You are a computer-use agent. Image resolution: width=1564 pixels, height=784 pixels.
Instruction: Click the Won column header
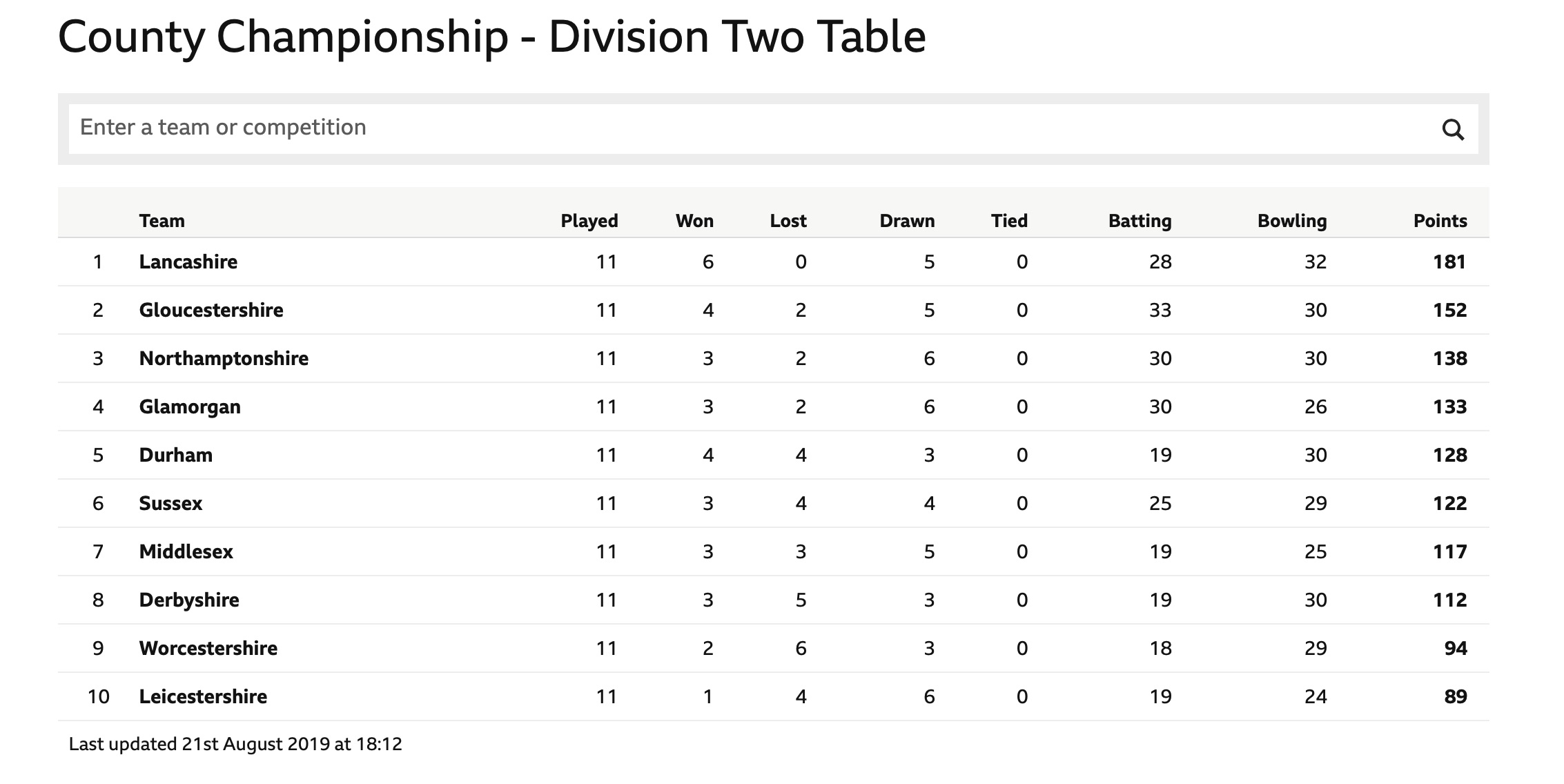[694, 221]
